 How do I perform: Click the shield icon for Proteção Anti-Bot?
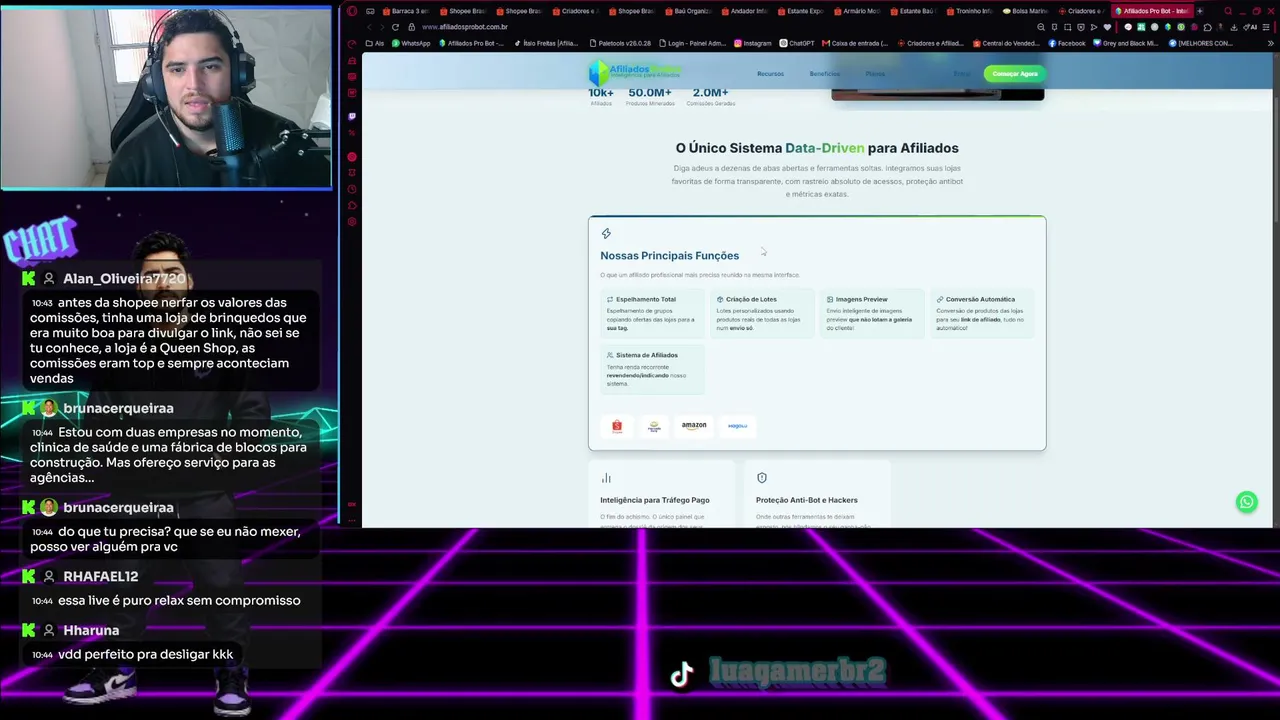pos(762,478)
